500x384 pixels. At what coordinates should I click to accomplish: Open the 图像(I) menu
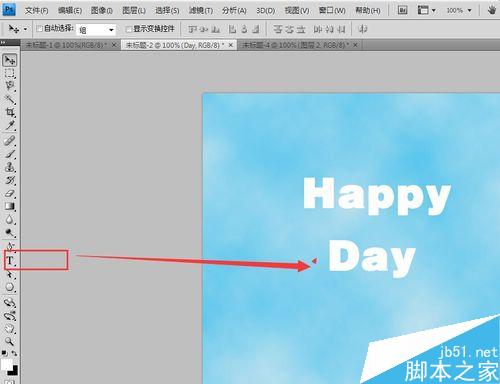point(102,11)
